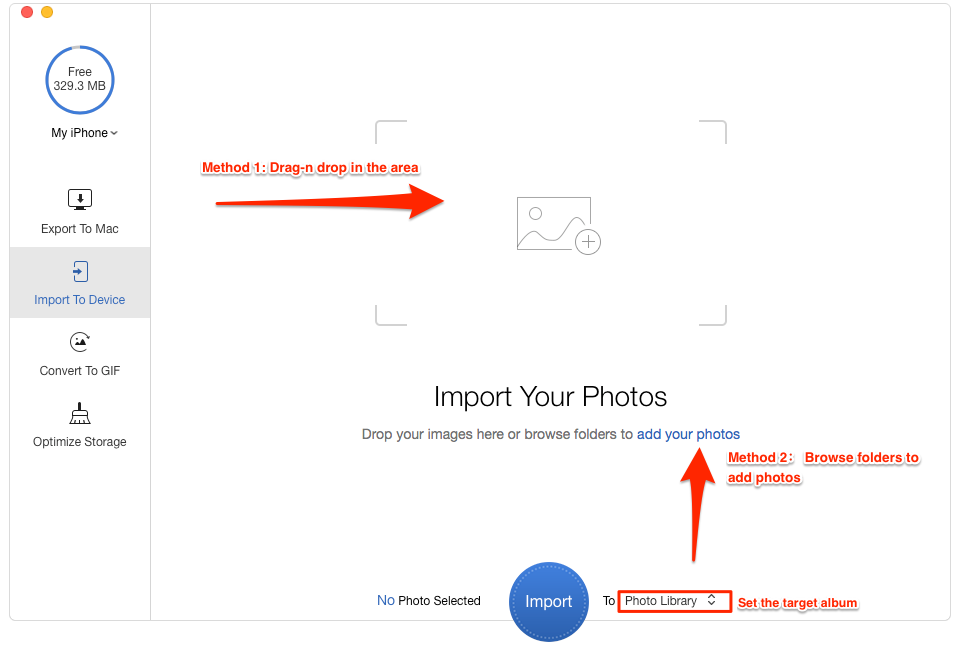Click the blue Import button
Image resolution: width=960 pixels, height=656 pixels.
[549, 601]
